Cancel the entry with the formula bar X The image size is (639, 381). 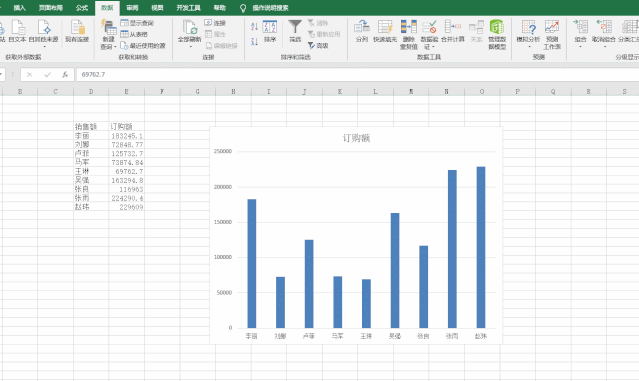click(x=29, y=75)
